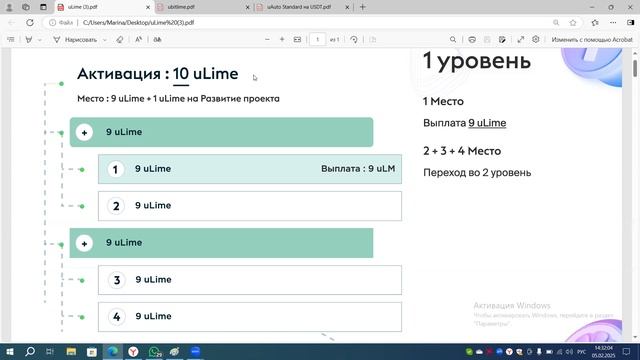This screenshot has width=640, height=360.
Task: Add this page to favorites with star
Action: coord(573,22)
